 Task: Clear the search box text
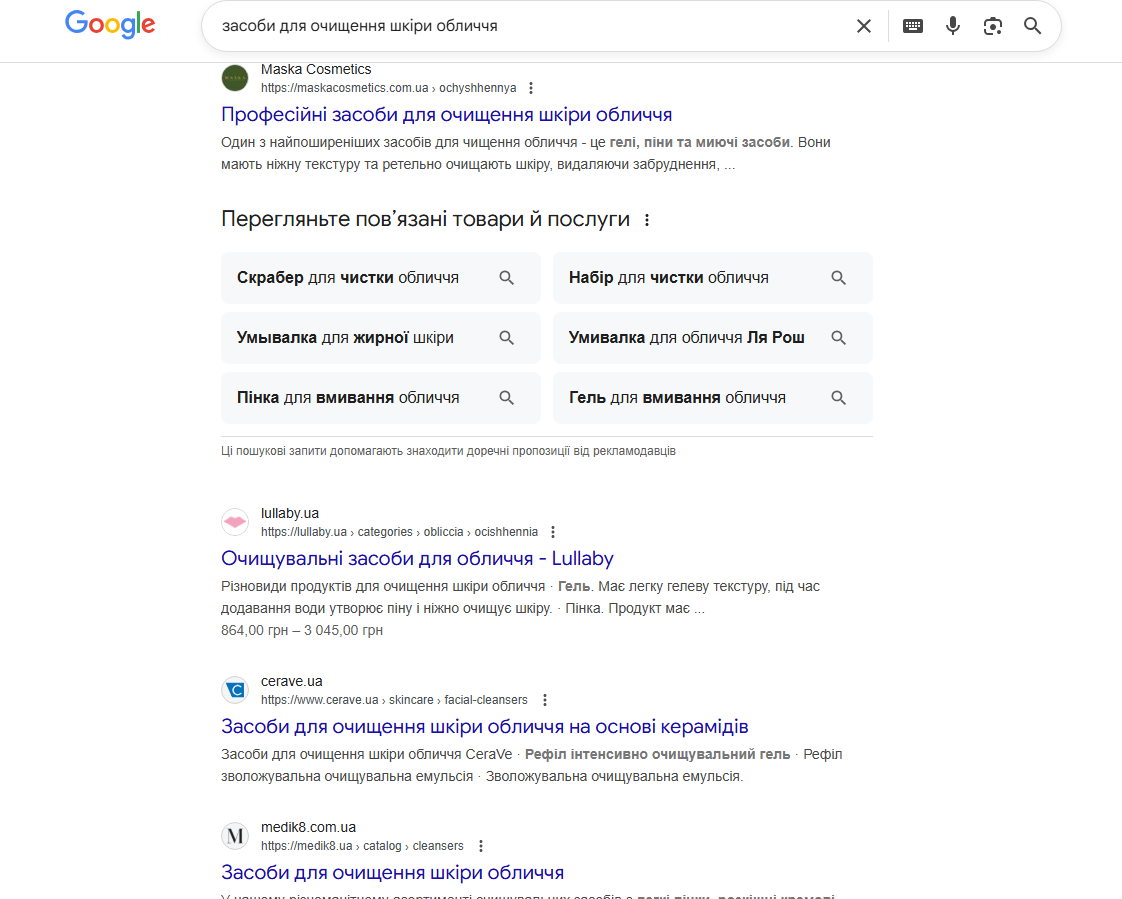pyautogui.click(x=864, y=26)
